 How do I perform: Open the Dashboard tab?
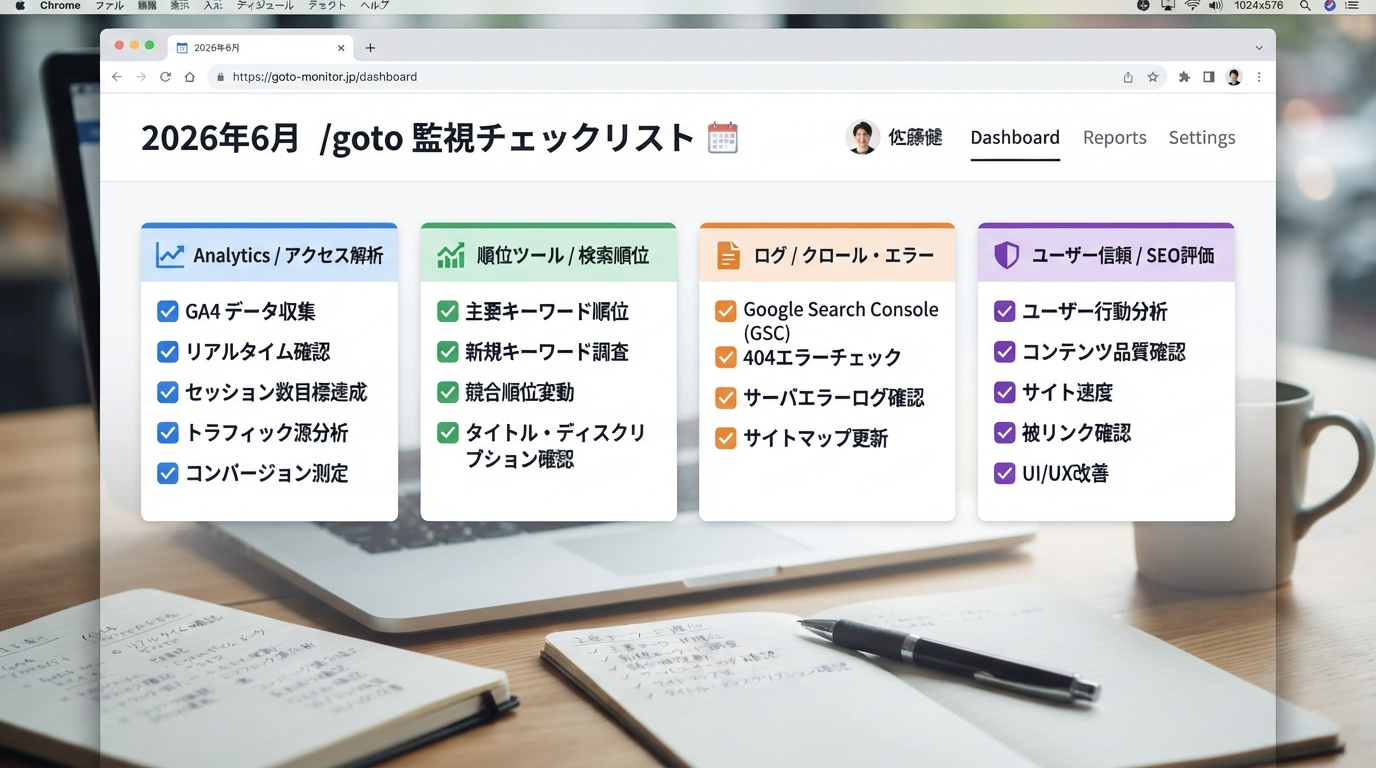pyautogui.click(x=1015, y=138)
